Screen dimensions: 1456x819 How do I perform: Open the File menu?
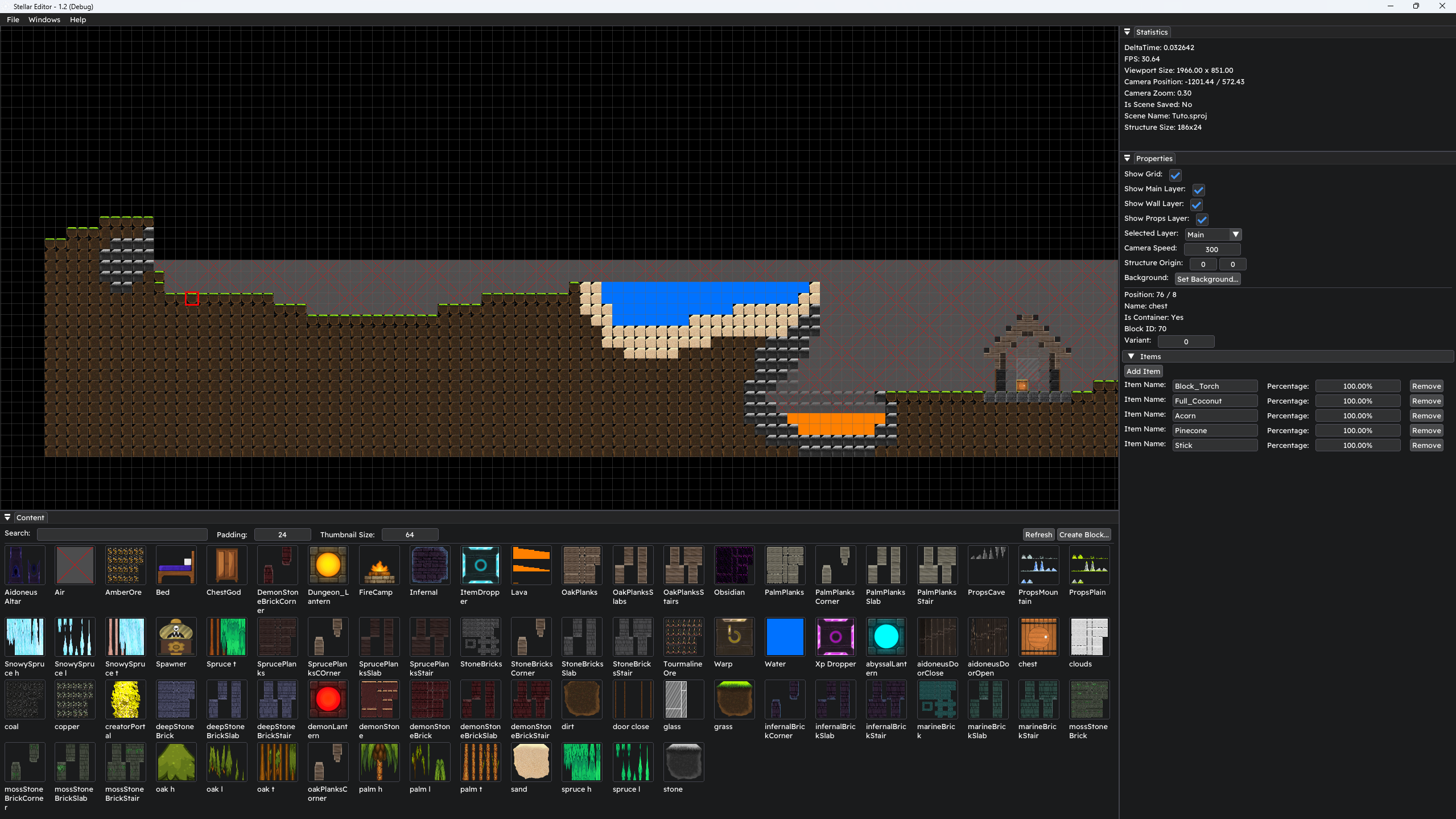13,19
